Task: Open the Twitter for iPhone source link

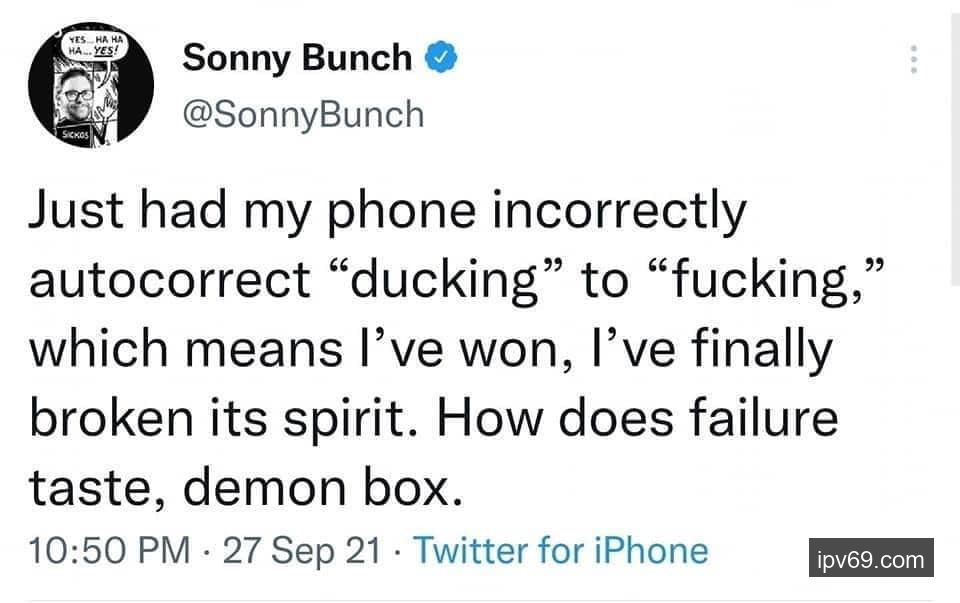Action: (560, 551)
